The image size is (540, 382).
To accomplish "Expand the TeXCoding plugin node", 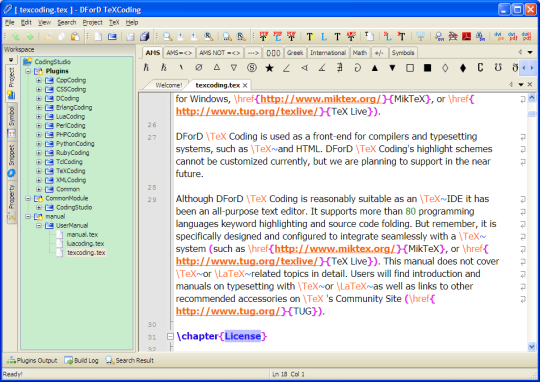I will [x=39, y=171].
